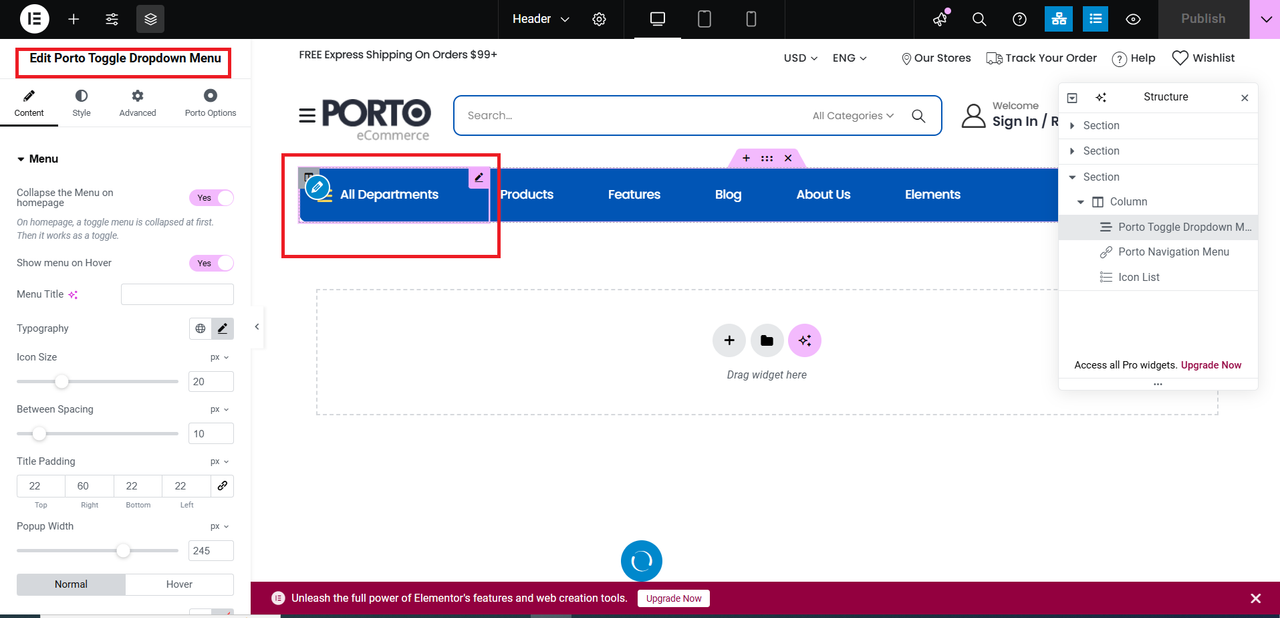Switch to mobile responsive view
This screenshot has height=618, width=1280.
point(751,19)
